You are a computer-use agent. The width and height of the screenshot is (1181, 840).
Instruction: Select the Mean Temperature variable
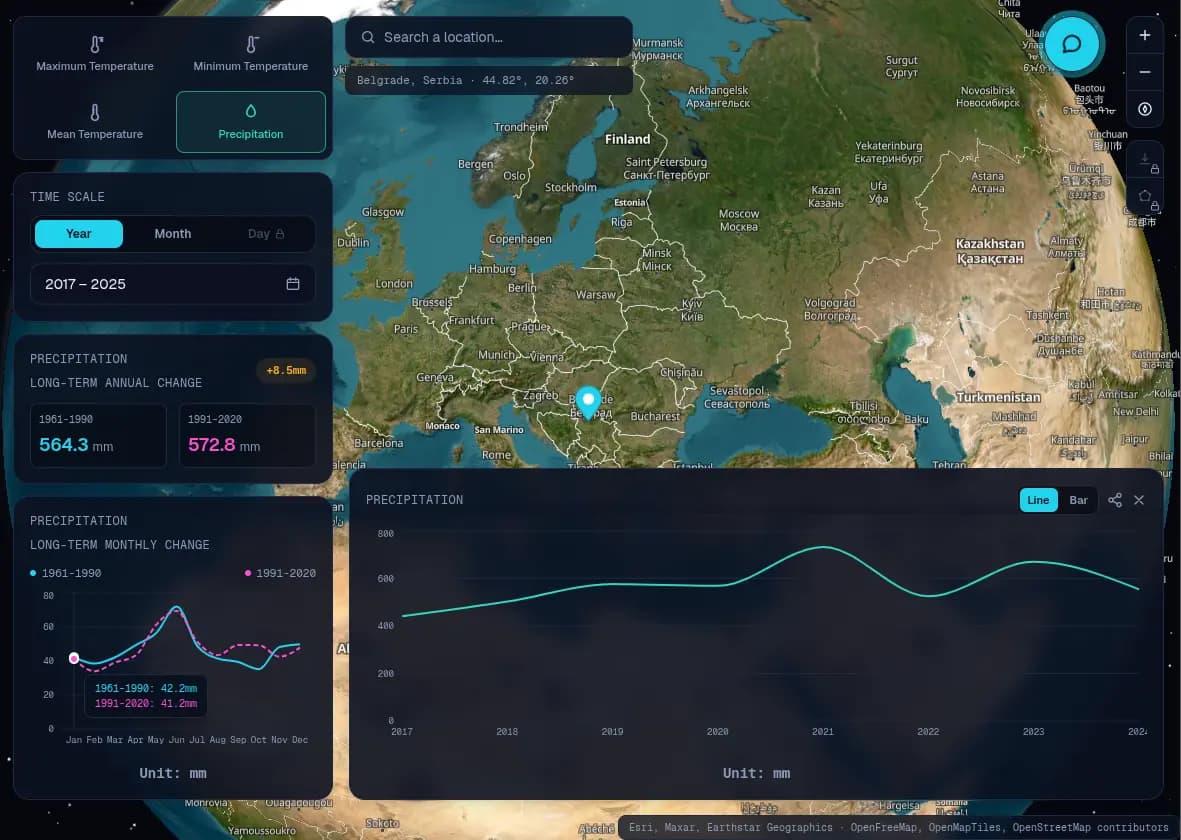coord(95,122)
